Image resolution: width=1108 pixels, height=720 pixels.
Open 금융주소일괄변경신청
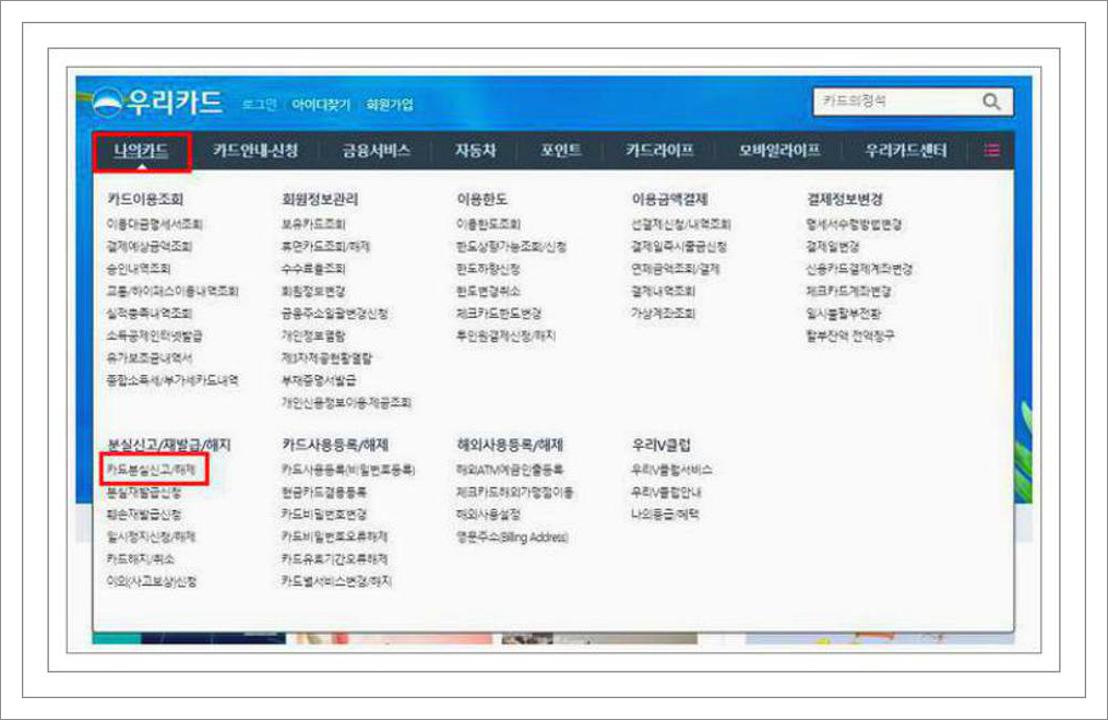[334, 313]
